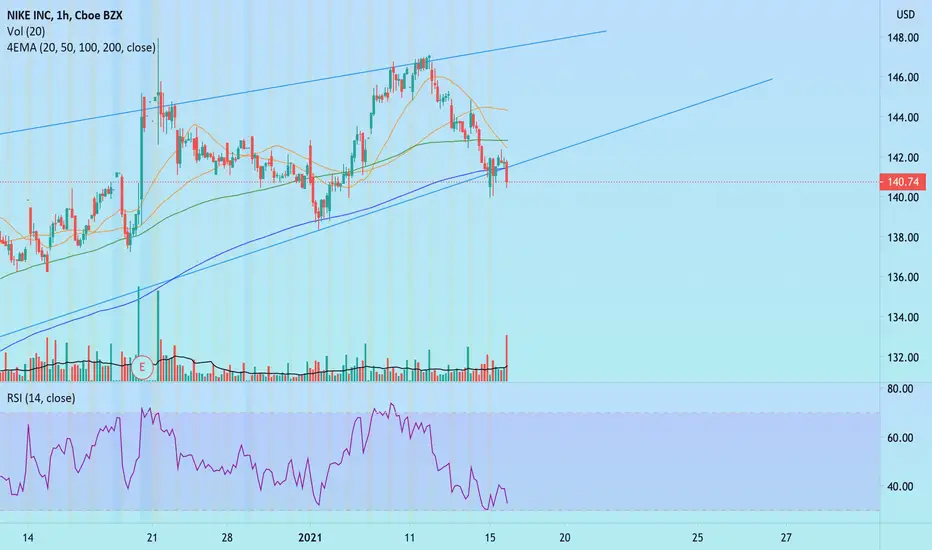The width and height of the screenshot is (932, 550).
Task: Click the RSI (14, close) indicator label
Action: (41, 398)
